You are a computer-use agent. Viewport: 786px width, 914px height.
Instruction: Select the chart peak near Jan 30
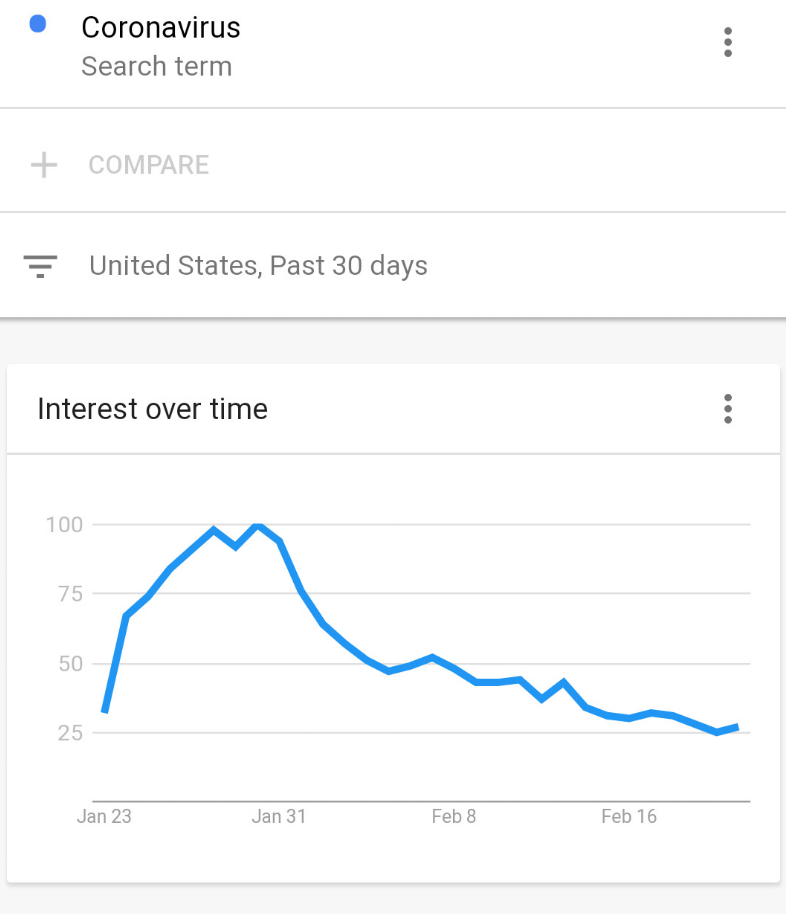[x=257, y=525]
